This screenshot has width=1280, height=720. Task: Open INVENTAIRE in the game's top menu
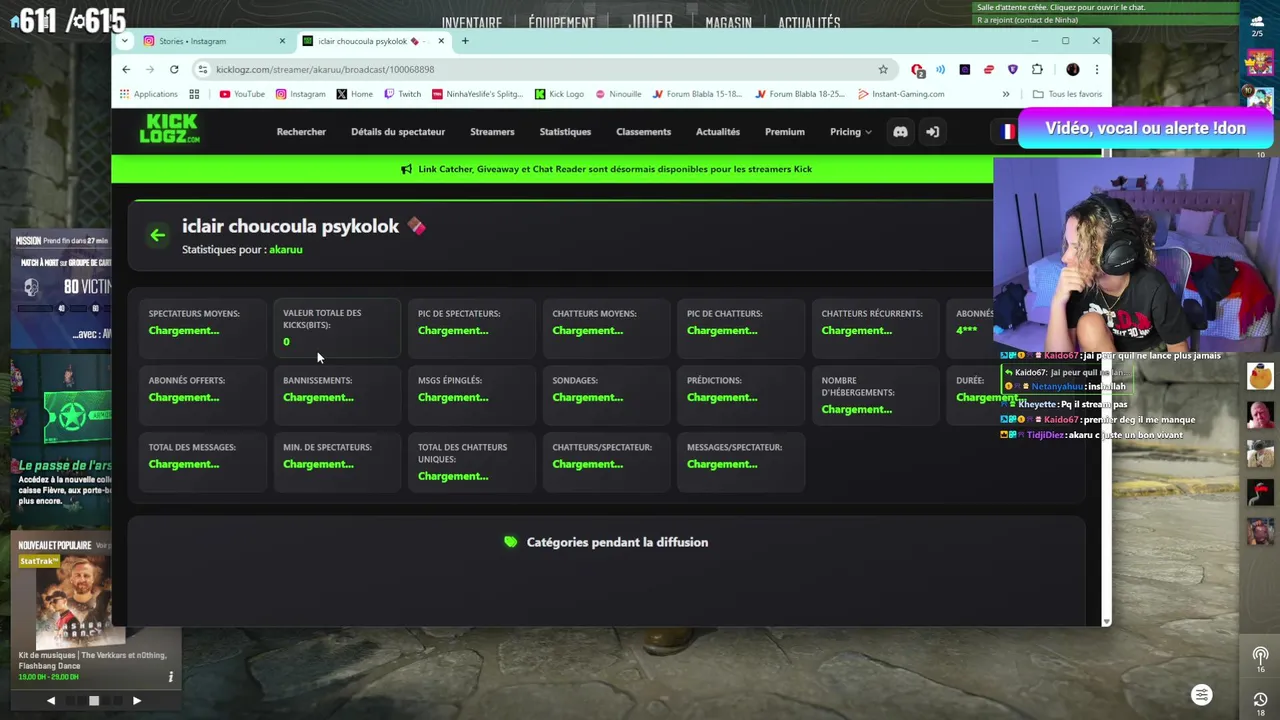click(x=472, y=22)
